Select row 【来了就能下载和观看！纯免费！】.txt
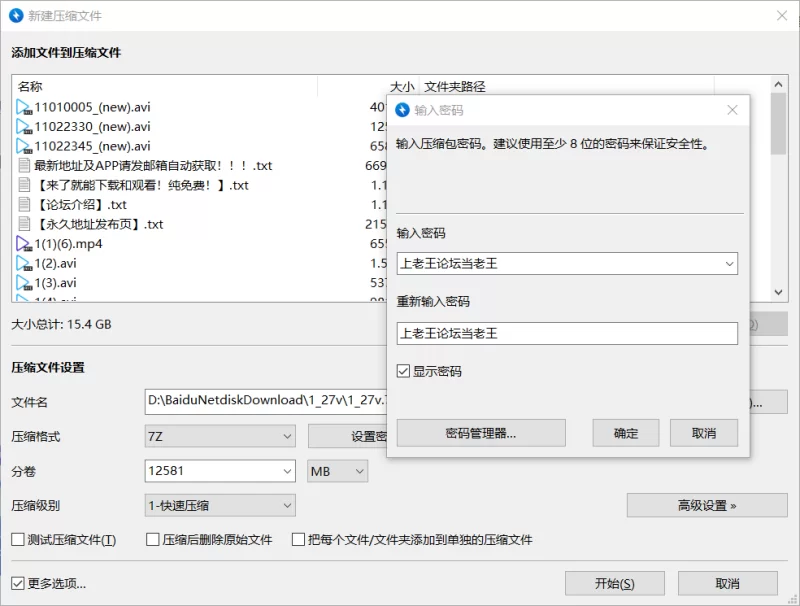Image resolution: width=800 pixels, height=606 pixels. (x=200, y=185)
